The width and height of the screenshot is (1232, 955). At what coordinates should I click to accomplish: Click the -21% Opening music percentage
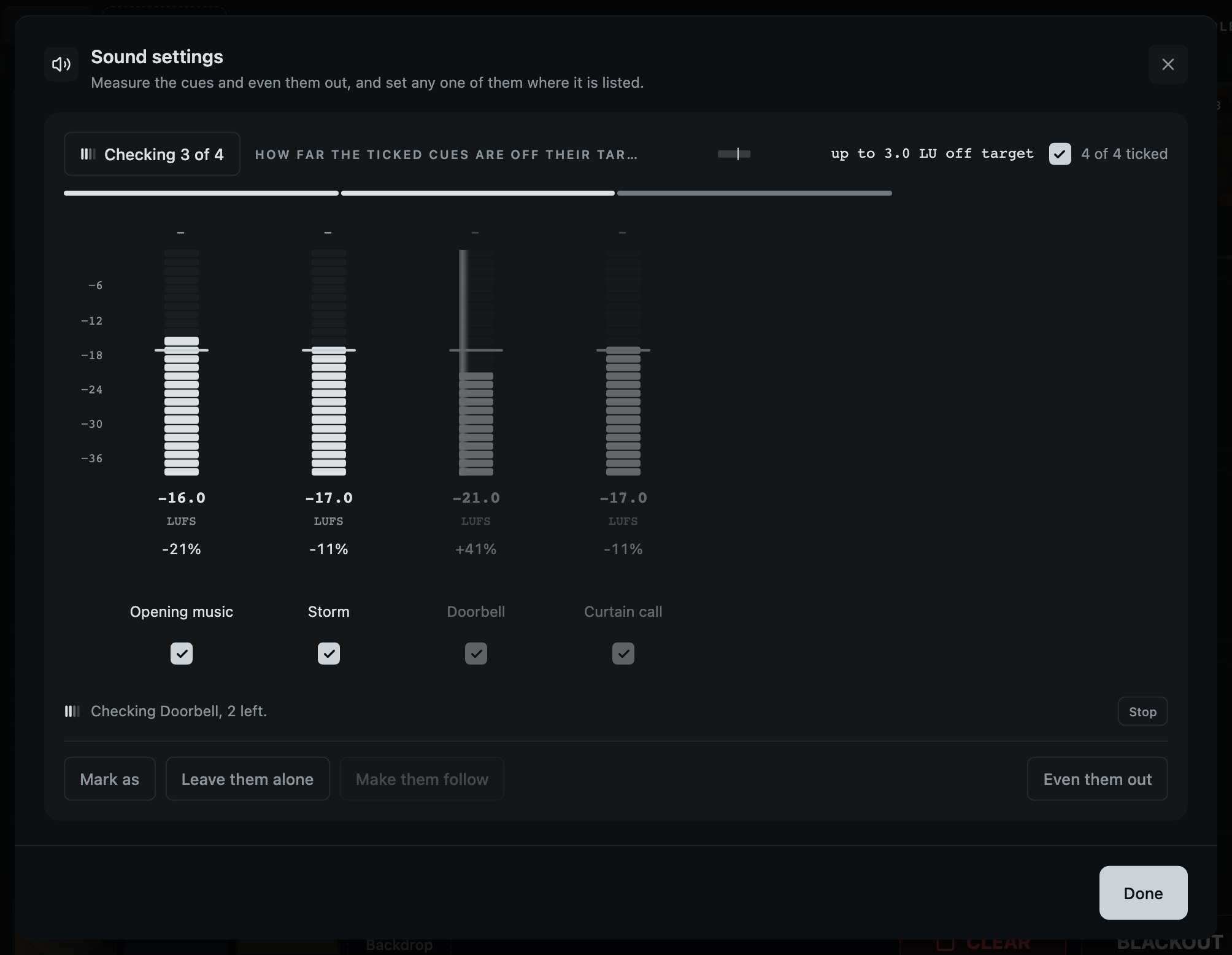182,549
